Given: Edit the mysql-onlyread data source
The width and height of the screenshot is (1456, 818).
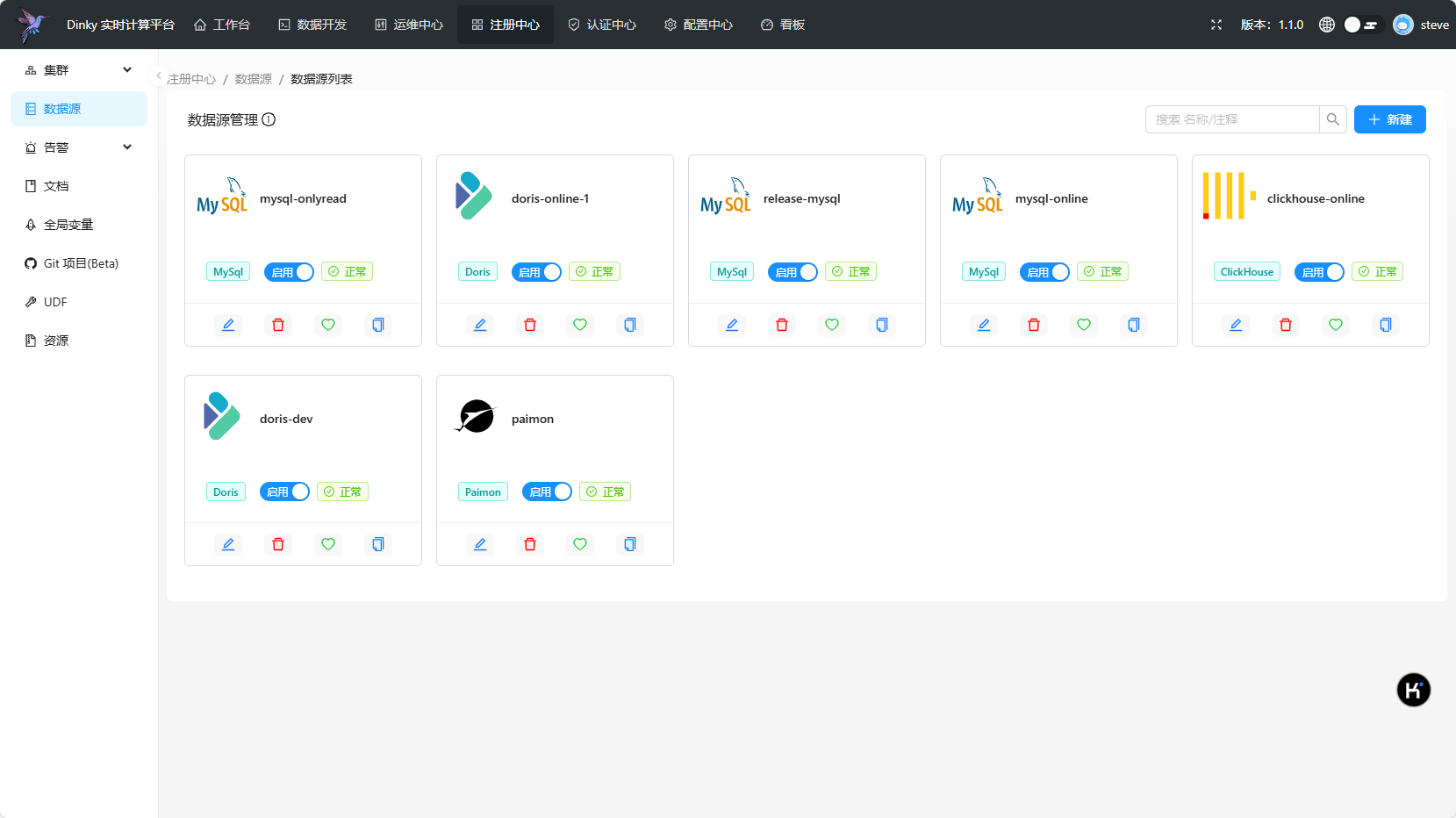Looking at the screenshot, I should pyautogui.click(x=228, y=325).
